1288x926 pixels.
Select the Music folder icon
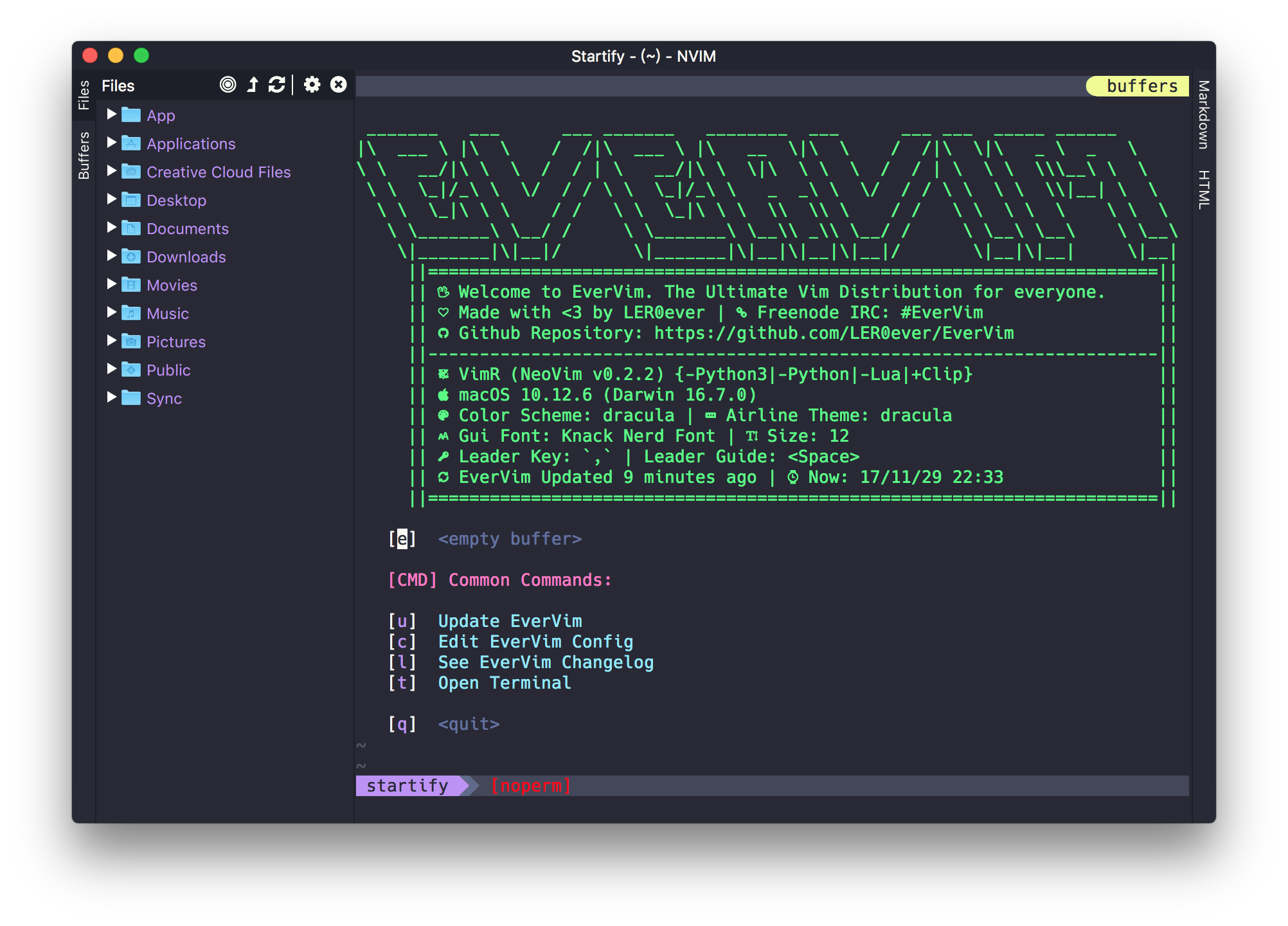click(131, 313)
